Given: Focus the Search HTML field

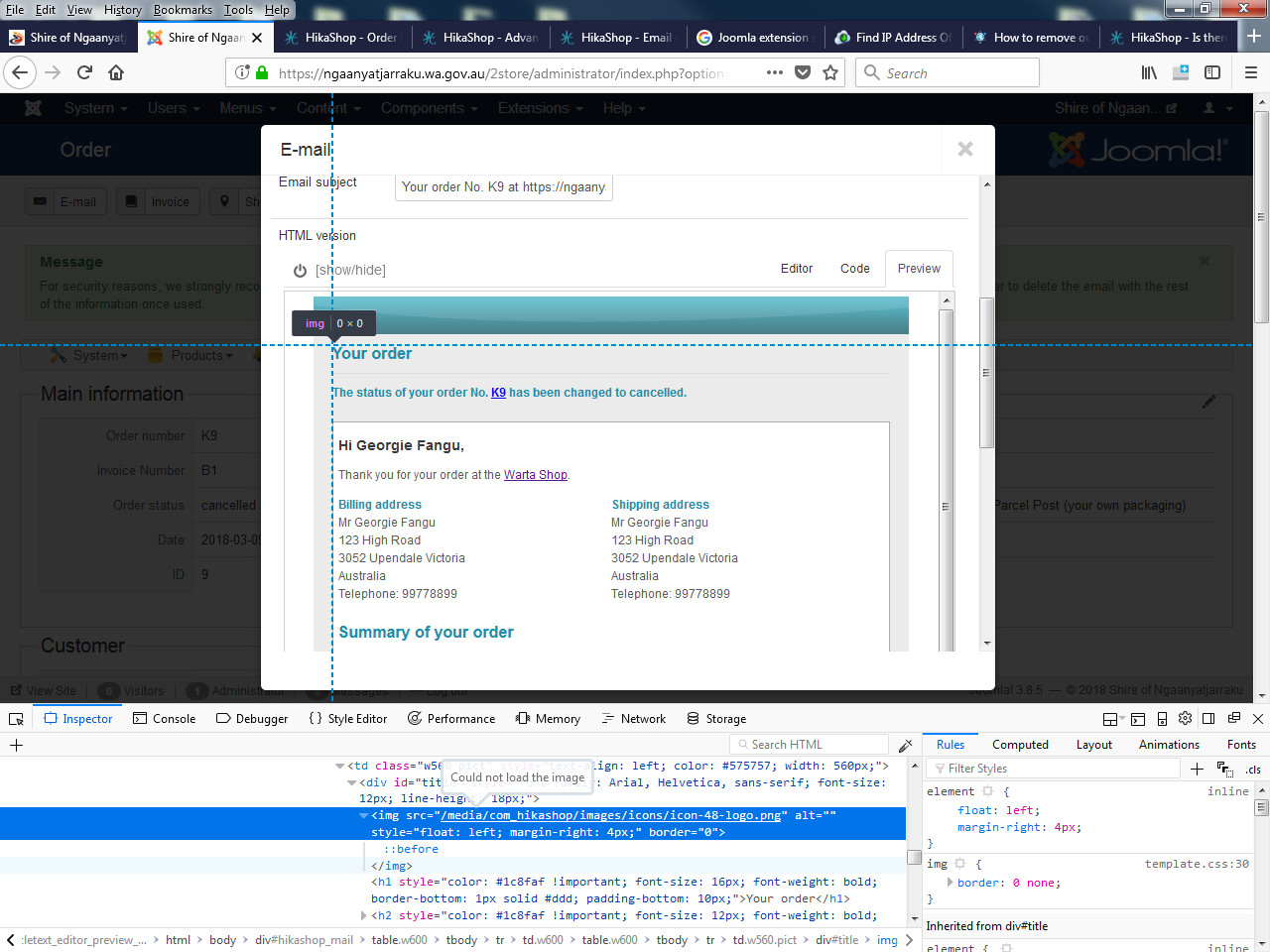Looking at the screenshot, I should 810,745.
